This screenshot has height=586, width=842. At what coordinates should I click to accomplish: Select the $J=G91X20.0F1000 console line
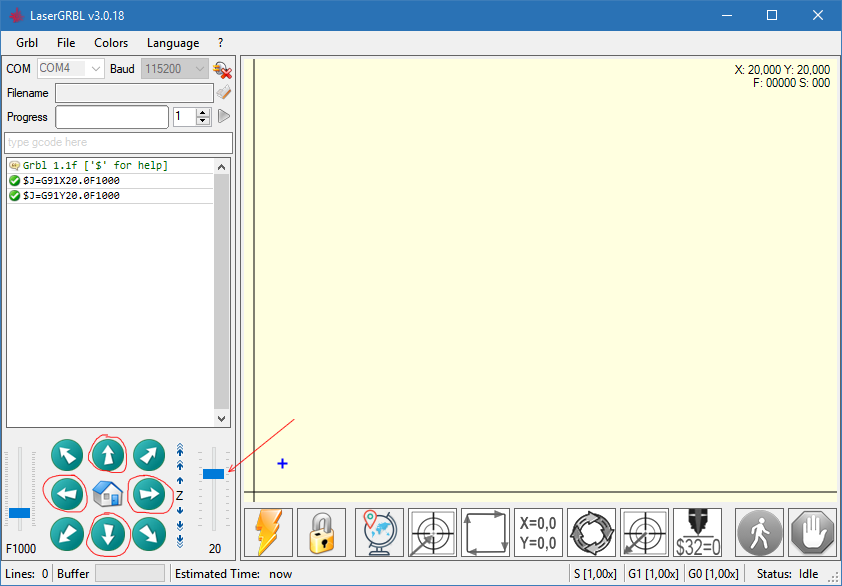tap(110, 180)
